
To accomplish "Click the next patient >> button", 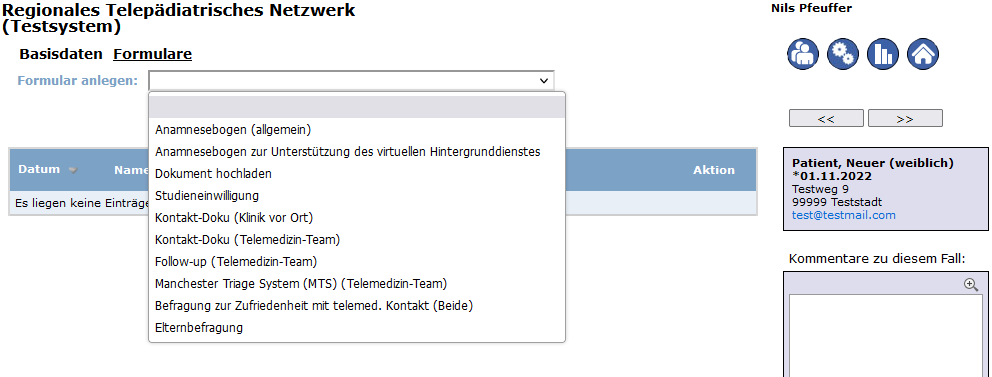I will click(x=905, y=118).
